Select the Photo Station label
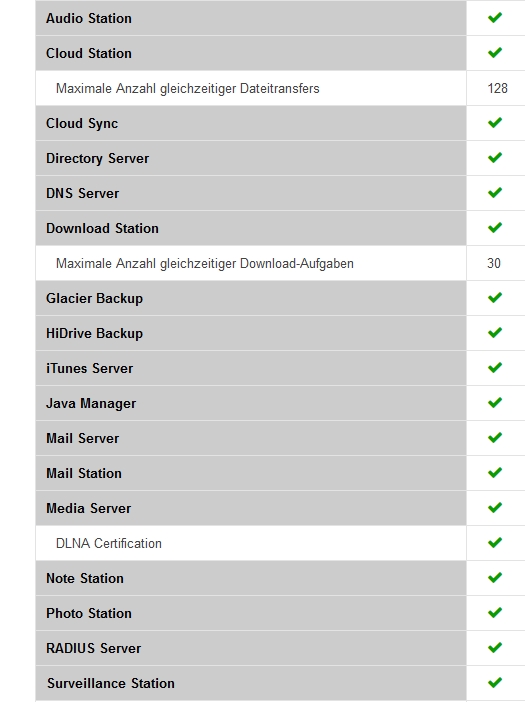The width and height of the screenshot is (525, 702). tap(89, 613)
